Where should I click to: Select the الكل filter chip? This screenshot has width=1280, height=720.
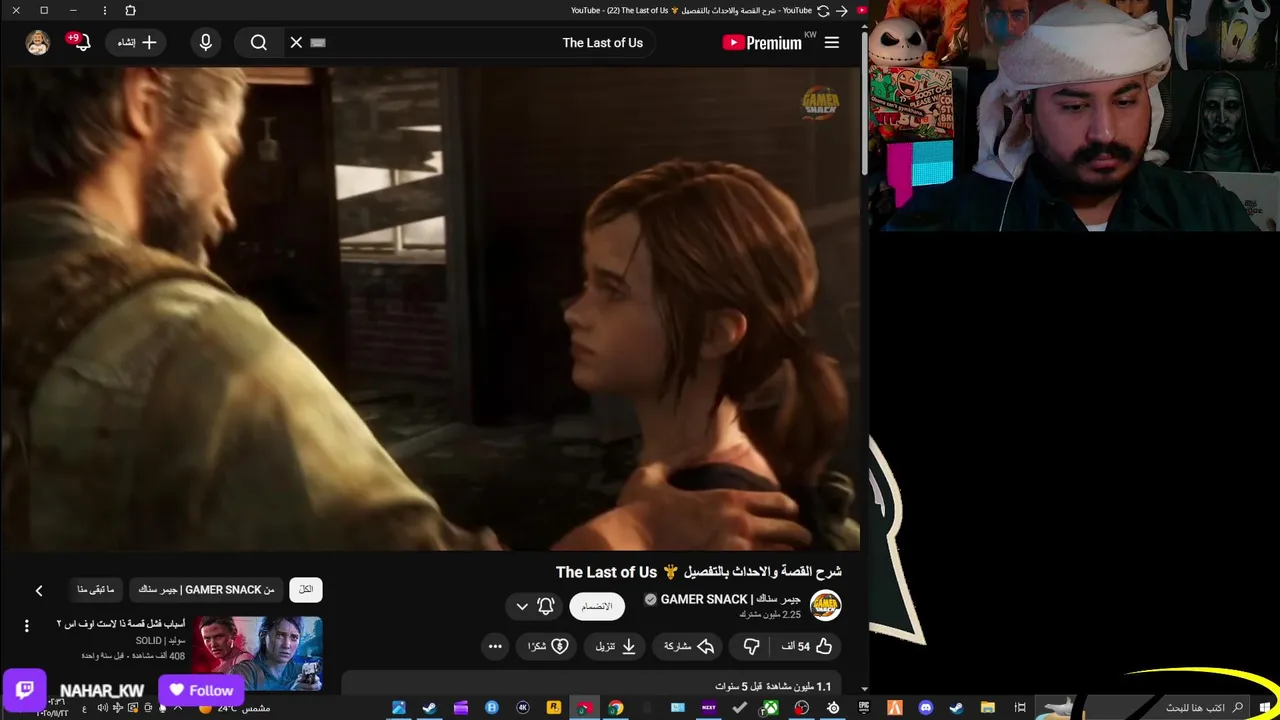tap(306, 589)
